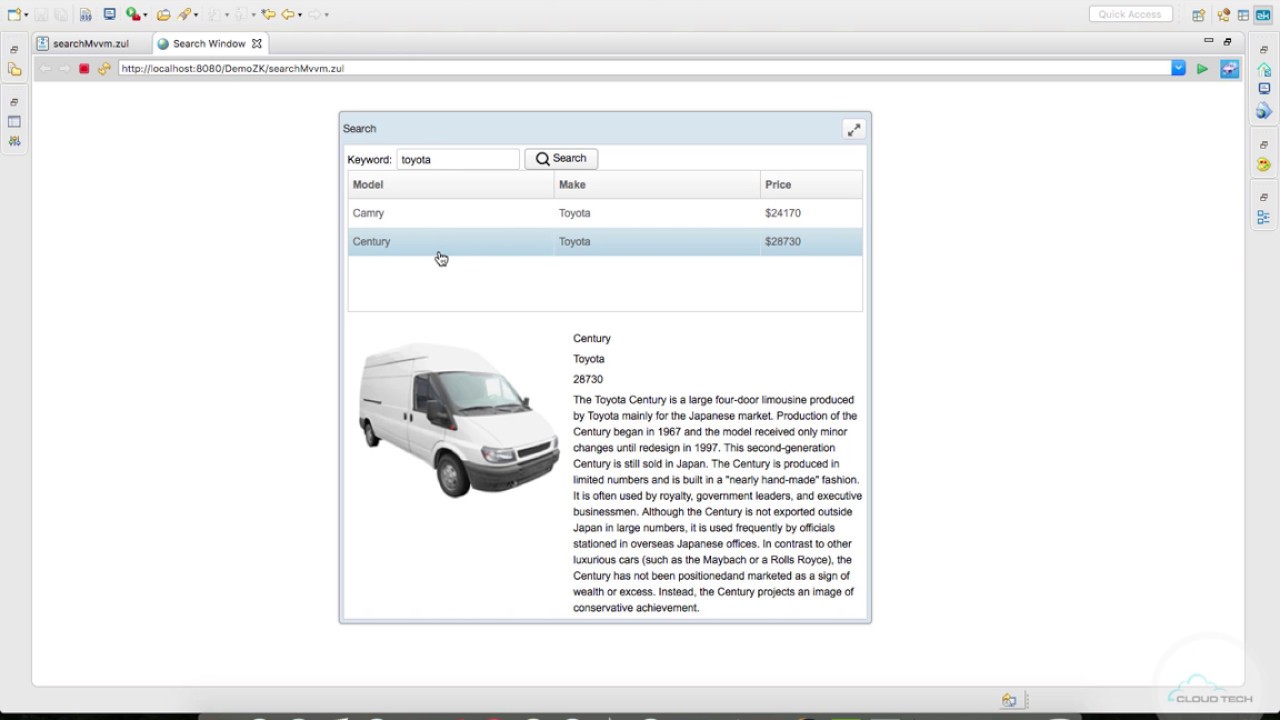Expand the Back history dropdown arrow
The height and width of the screenshot is (720, 1280).
(x=299, y=15)
